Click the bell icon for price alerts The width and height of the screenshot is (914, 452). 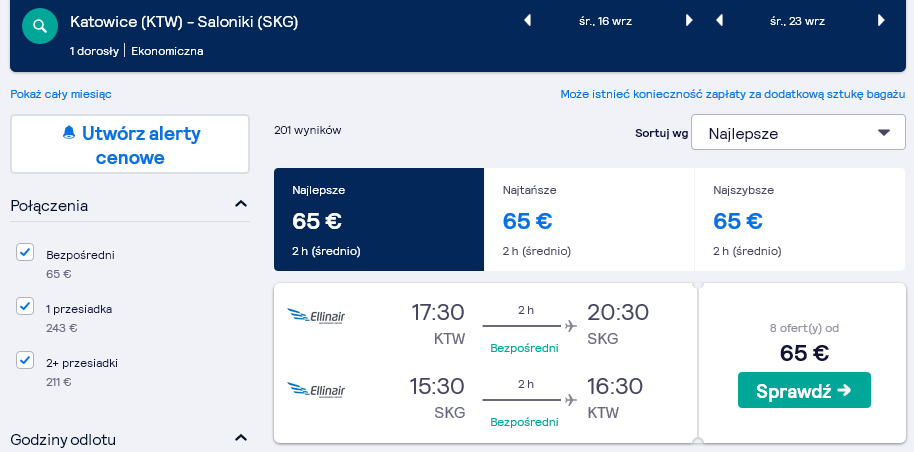(69, 133)
